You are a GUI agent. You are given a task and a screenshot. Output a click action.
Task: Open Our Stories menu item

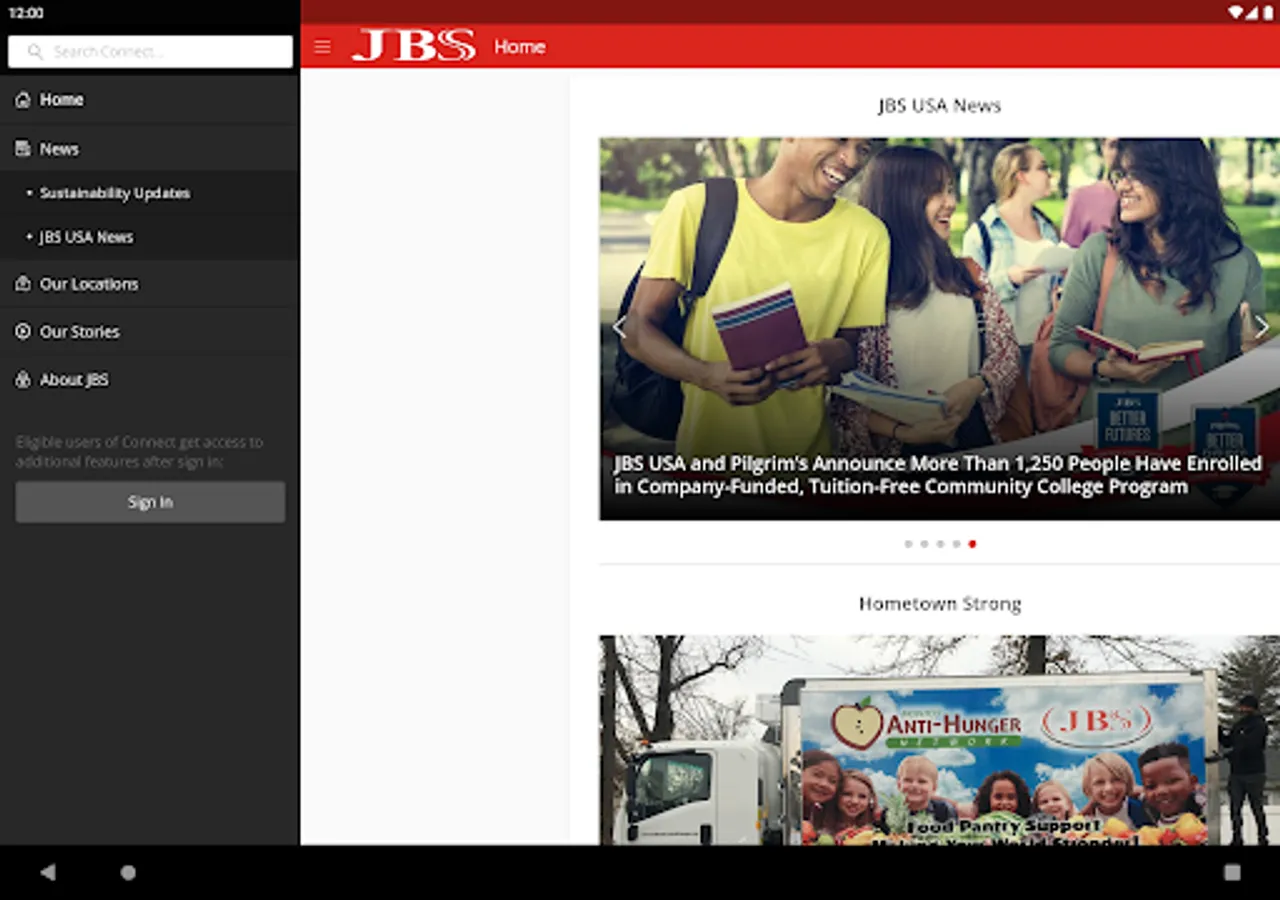(150, 332)
